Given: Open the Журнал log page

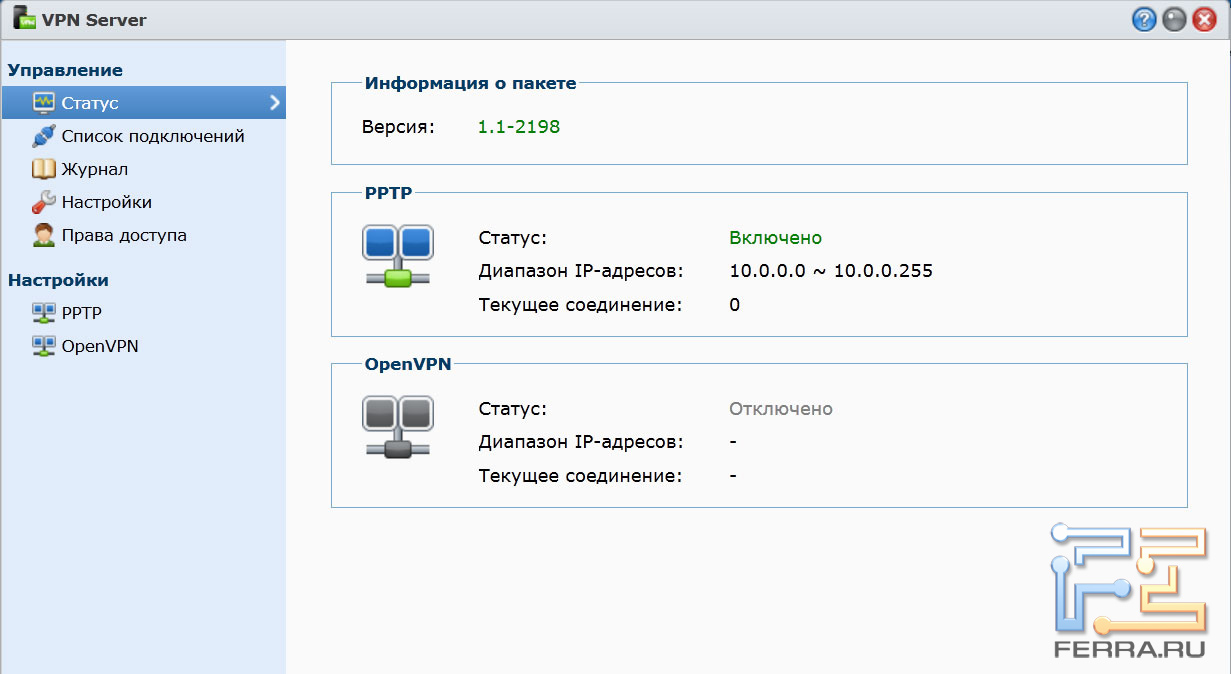Looking at the screenshot, I should (x=94, y=169).
